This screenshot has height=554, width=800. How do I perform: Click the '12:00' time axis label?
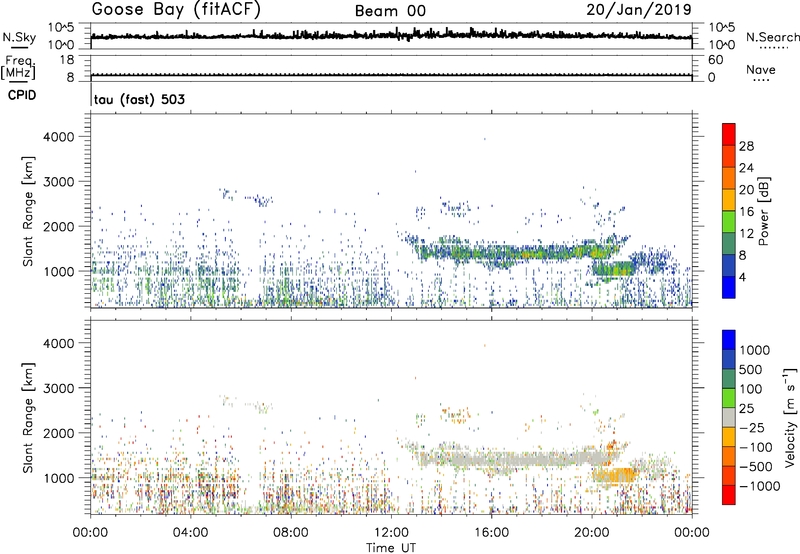pos(391,533)
